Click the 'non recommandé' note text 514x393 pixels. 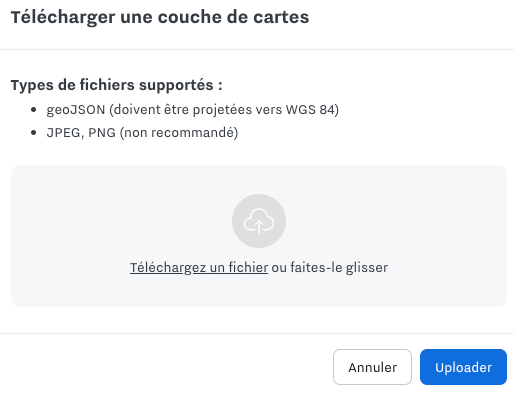(179, 133)
